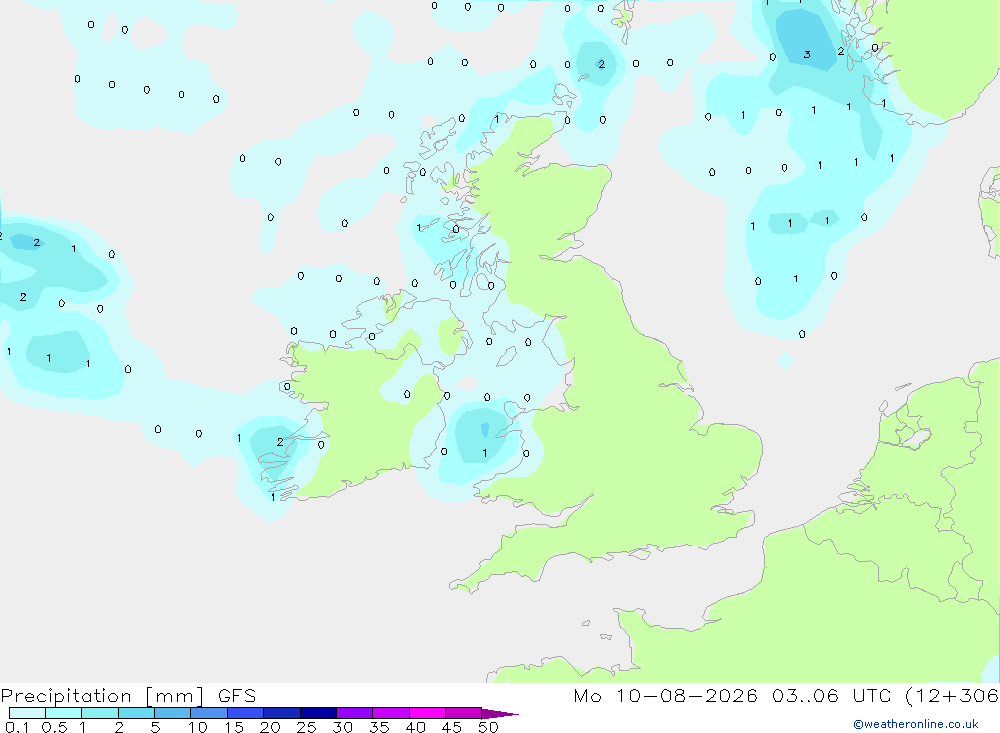The width and height of the screenshot is (1000, 733).
Task: Select the 0.5–1 mm legend color segment
Action: point(64,713)
